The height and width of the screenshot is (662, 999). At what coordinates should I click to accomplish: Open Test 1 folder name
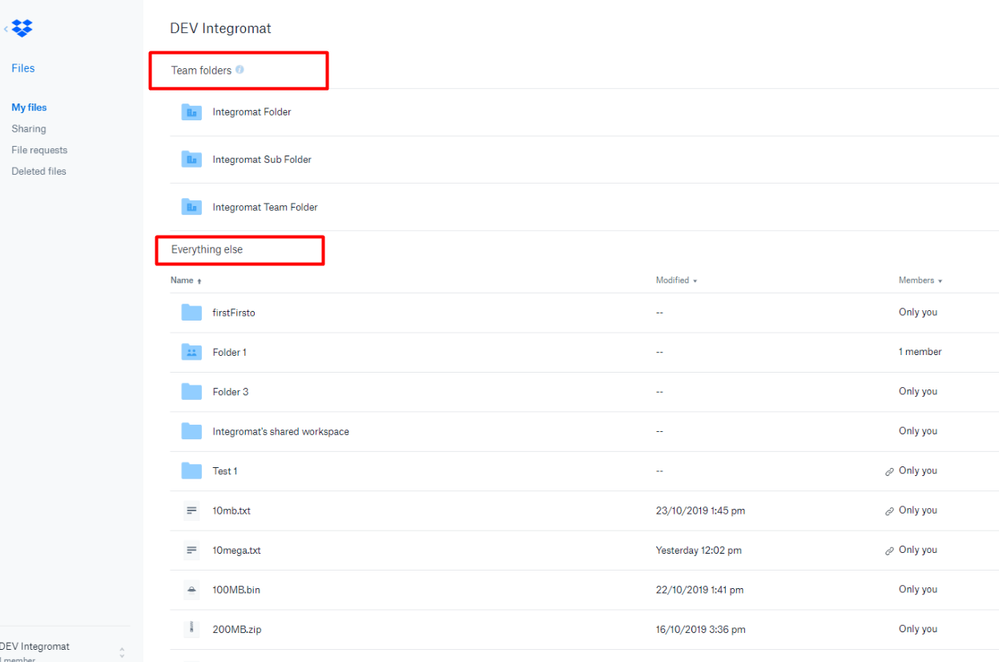(225, 471)
